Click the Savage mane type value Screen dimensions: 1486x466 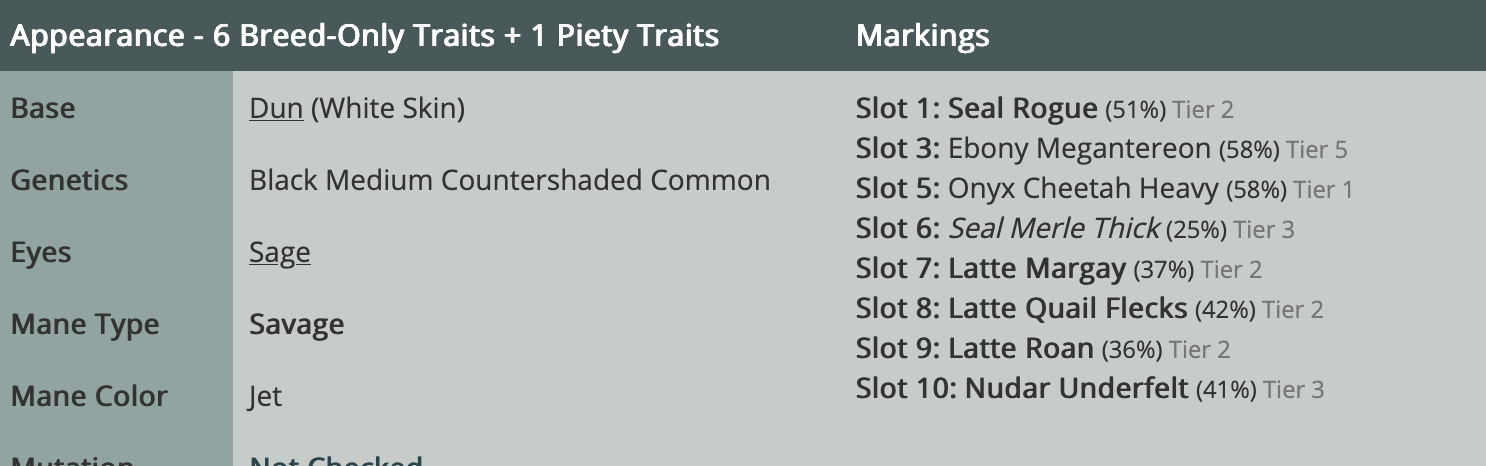tap(297, 324)
